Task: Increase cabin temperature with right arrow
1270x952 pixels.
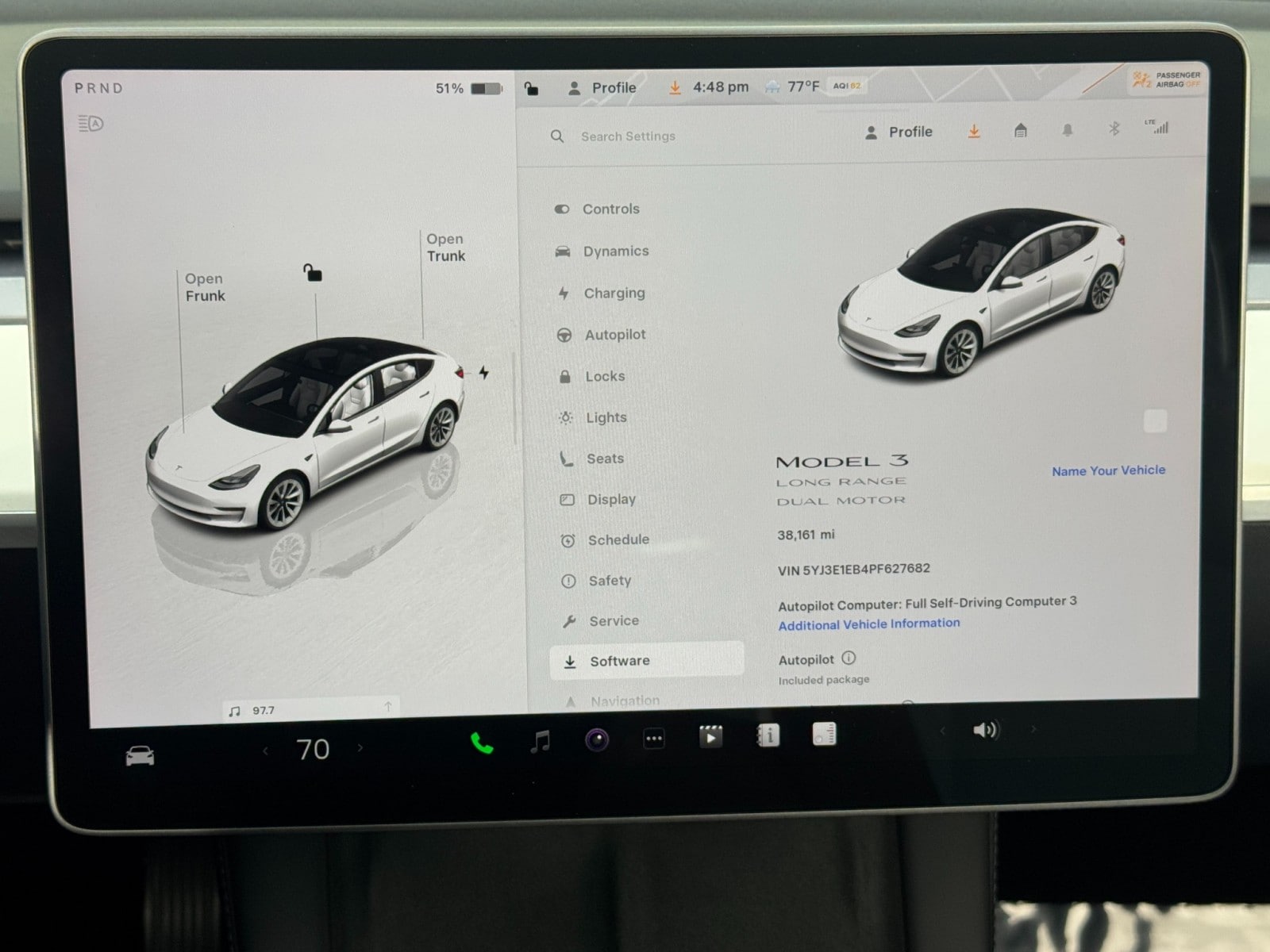Action: [x=361, y=747]
